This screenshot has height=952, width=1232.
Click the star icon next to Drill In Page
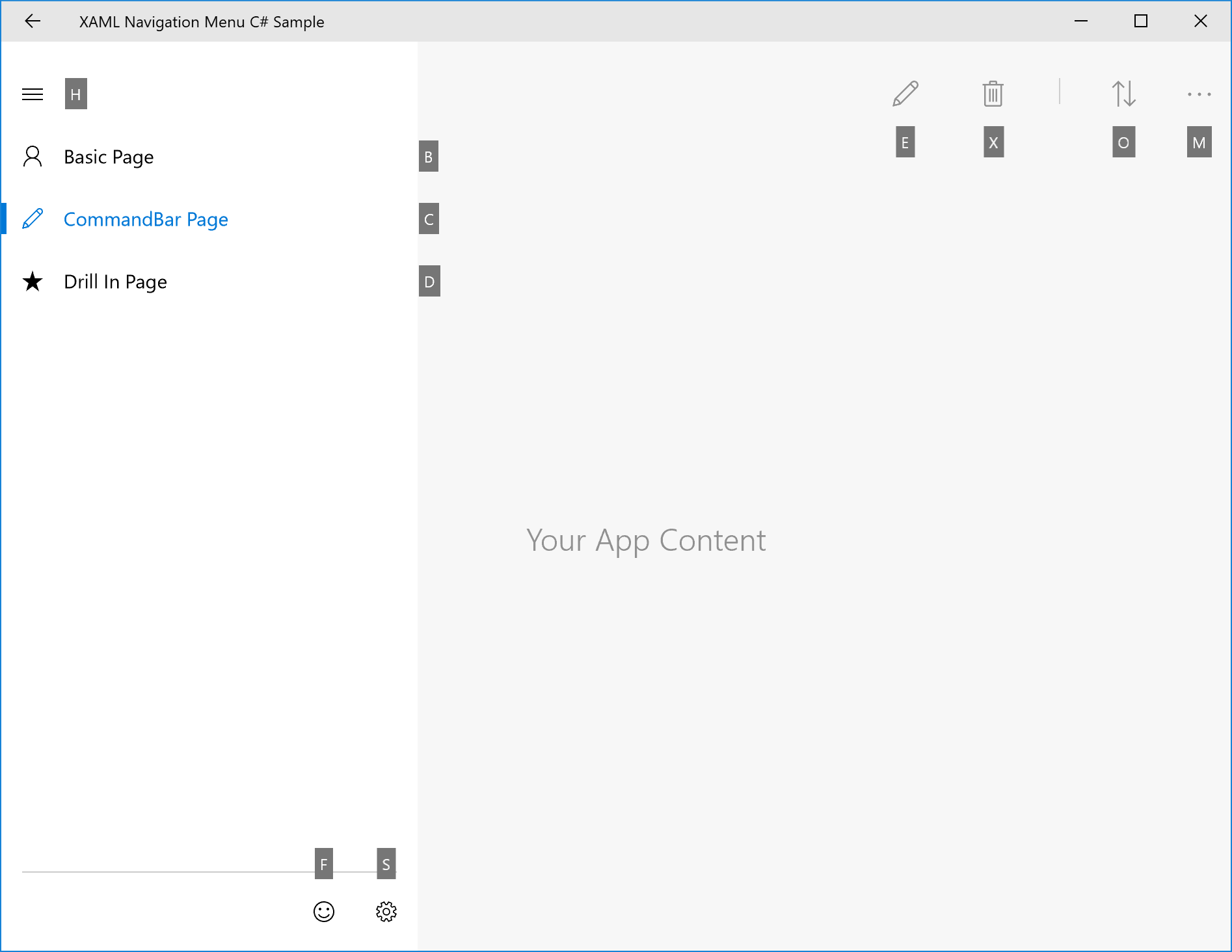pos(33,281)
